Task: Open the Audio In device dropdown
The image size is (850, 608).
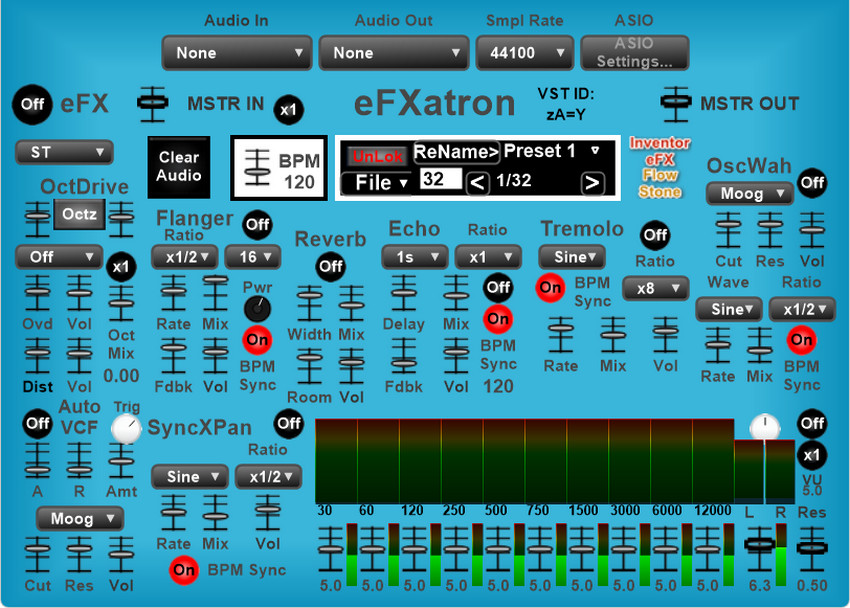Action: 238,53
